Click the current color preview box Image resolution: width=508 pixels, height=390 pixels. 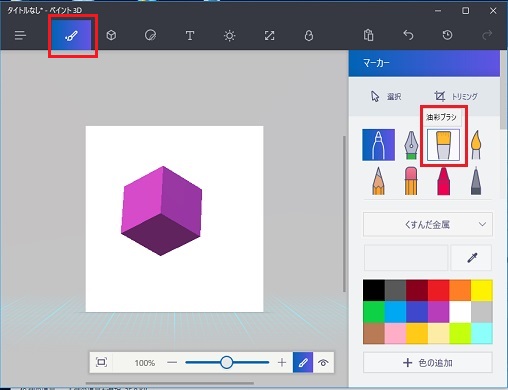[406, 257]
